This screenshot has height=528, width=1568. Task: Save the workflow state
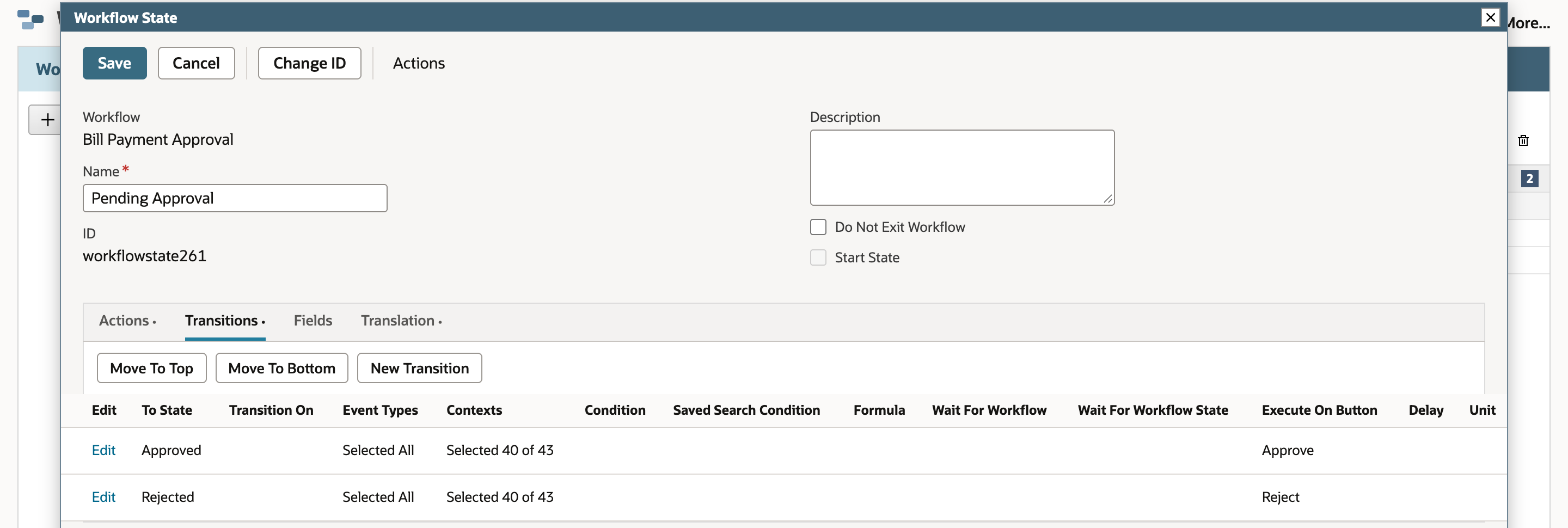coord(114,63)
